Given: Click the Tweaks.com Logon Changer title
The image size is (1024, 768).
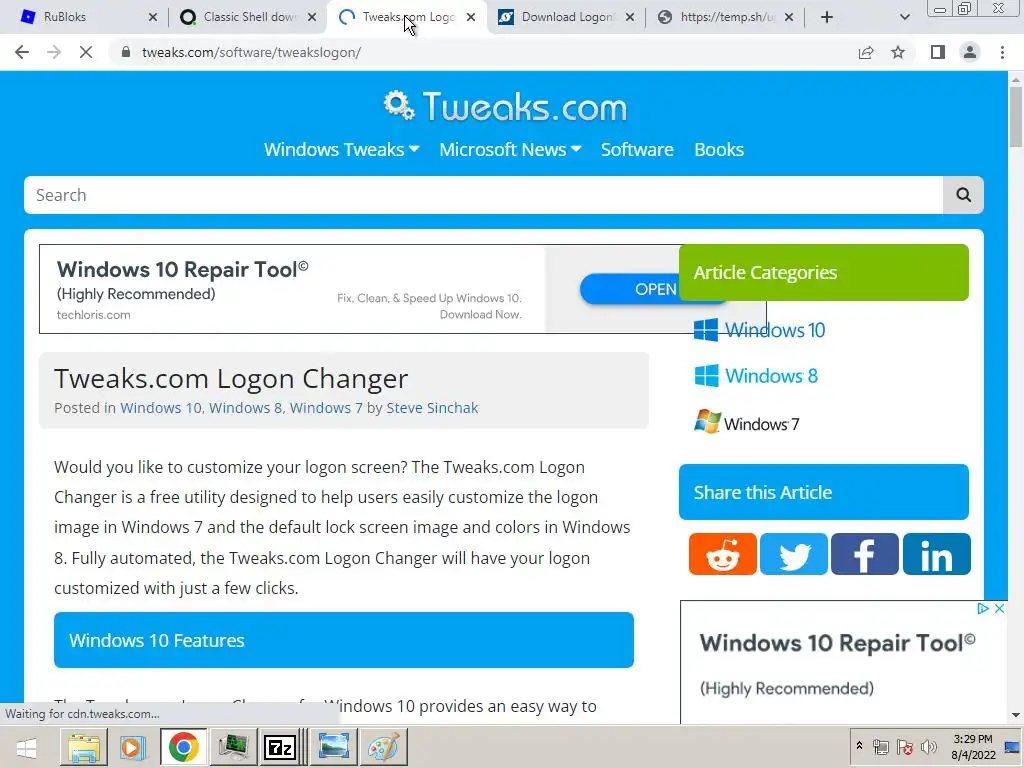Looking at the screenshot, I should pyautogui.click(x=231, y=379).
